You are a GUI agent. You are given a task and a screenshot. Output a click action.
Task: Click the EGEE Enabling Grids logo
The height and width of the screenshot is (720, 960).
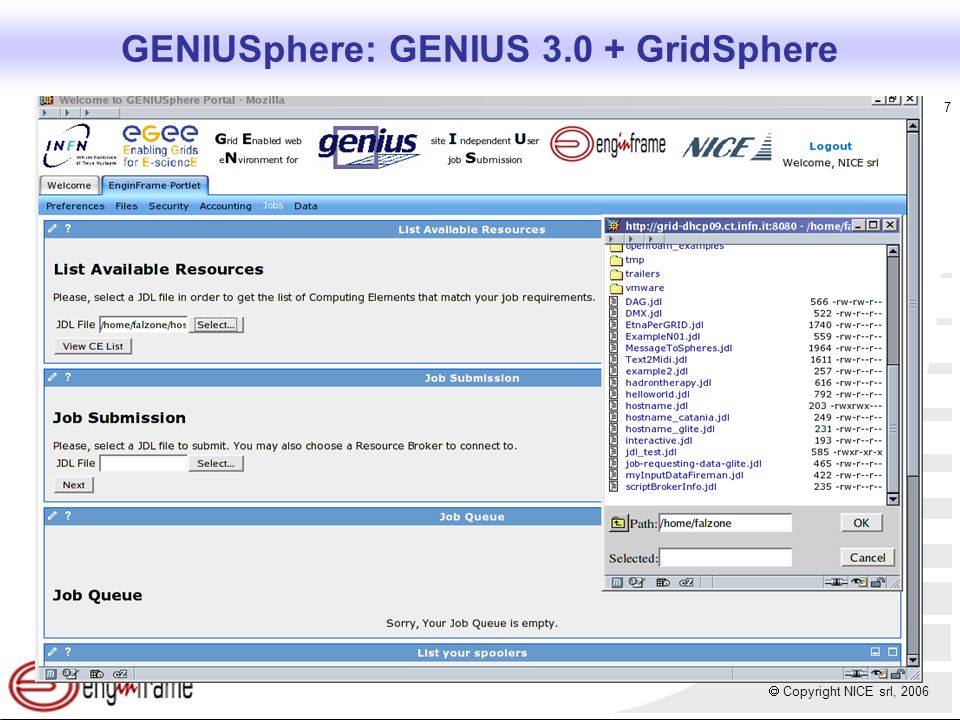coord(160,146)
